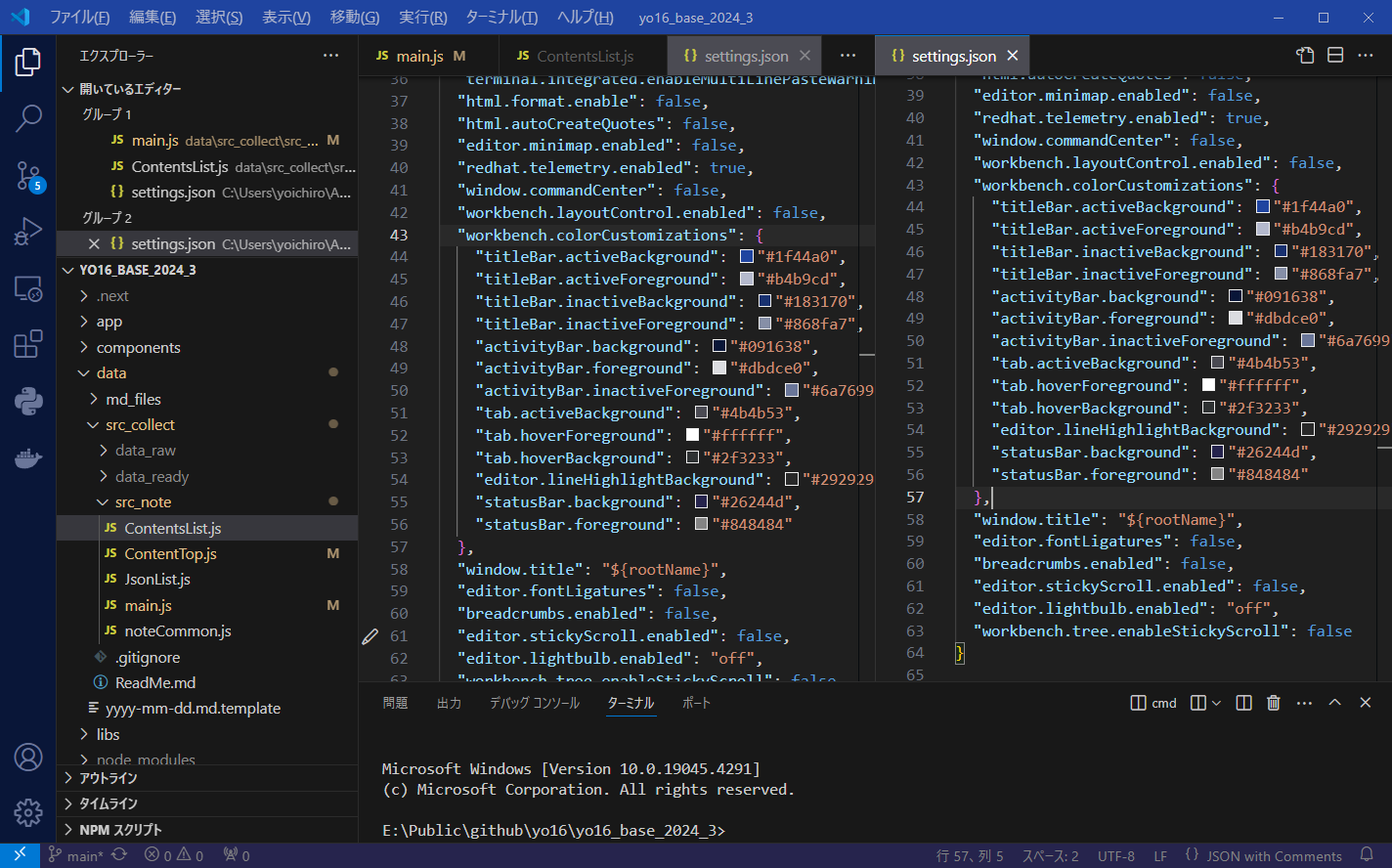Open the 表示(V) menu

tap(286, 18)
